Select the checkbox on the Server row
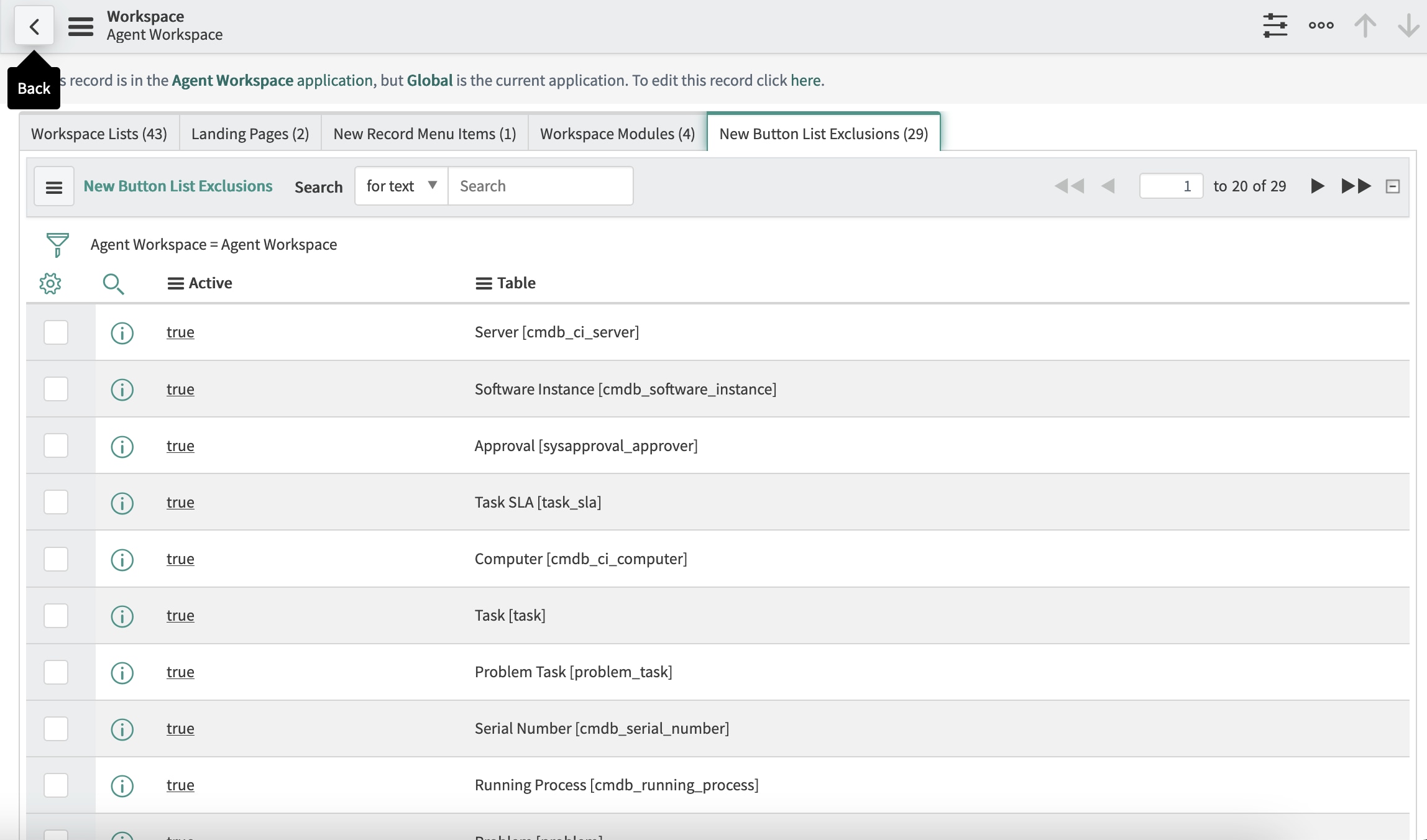 (56, 332)
